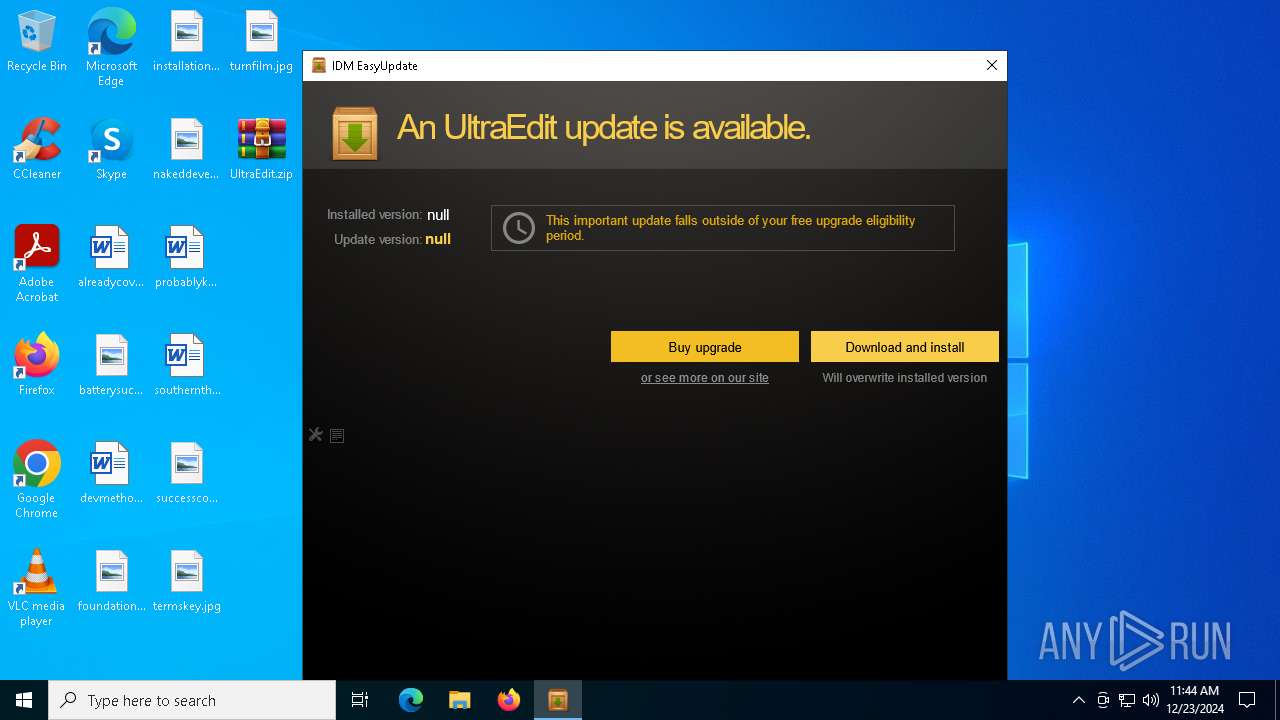The width and height of the screenshot is (1280, 720).
Task: Show hidden system tray icons
Action: pos(1078,700)
